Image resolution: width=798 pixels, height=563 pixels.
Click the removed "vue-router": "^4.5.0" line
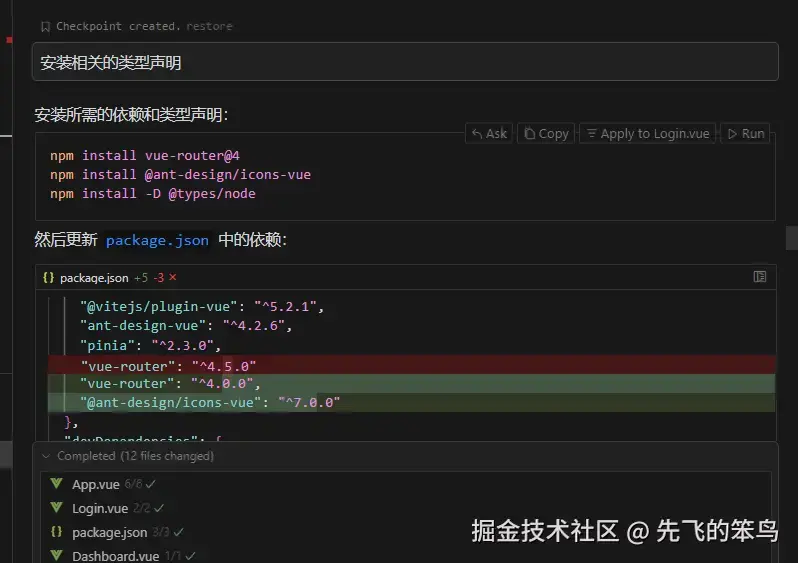coord(412,365)
